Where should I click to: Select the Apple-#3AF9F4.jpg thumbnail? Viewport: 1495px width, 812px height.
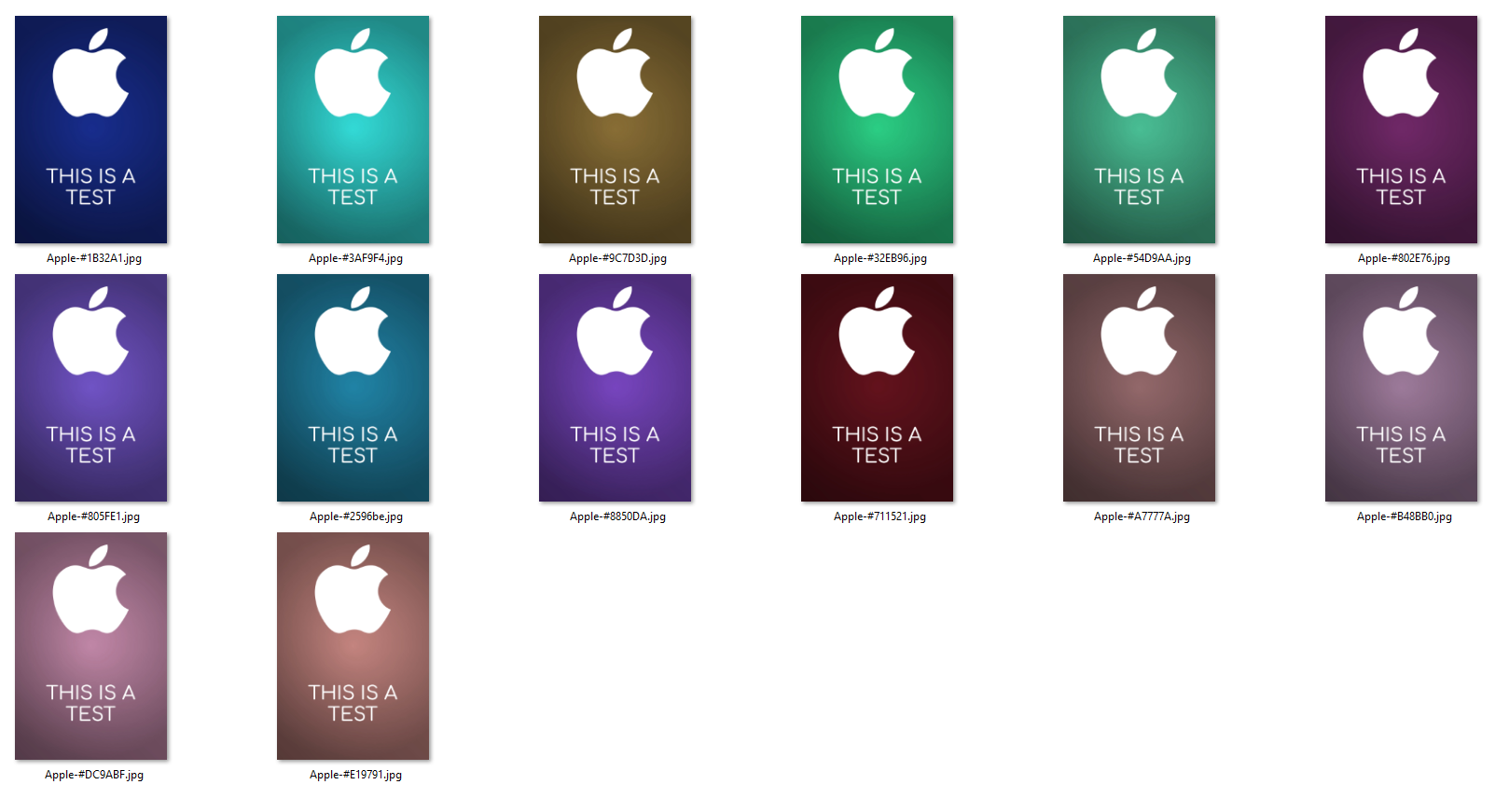(x=353, y=130)
